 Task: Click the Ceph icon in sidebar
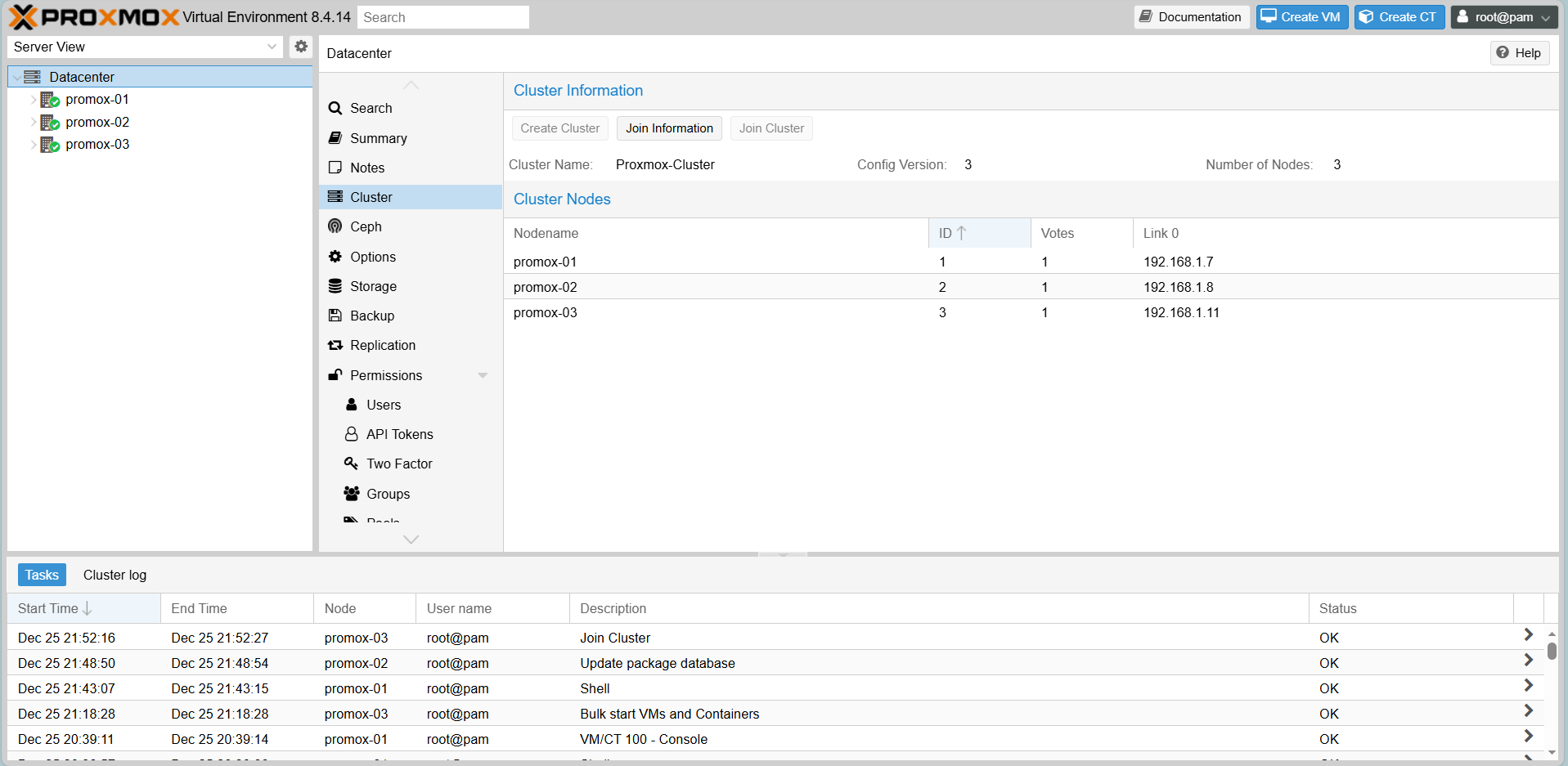point(335,226)
